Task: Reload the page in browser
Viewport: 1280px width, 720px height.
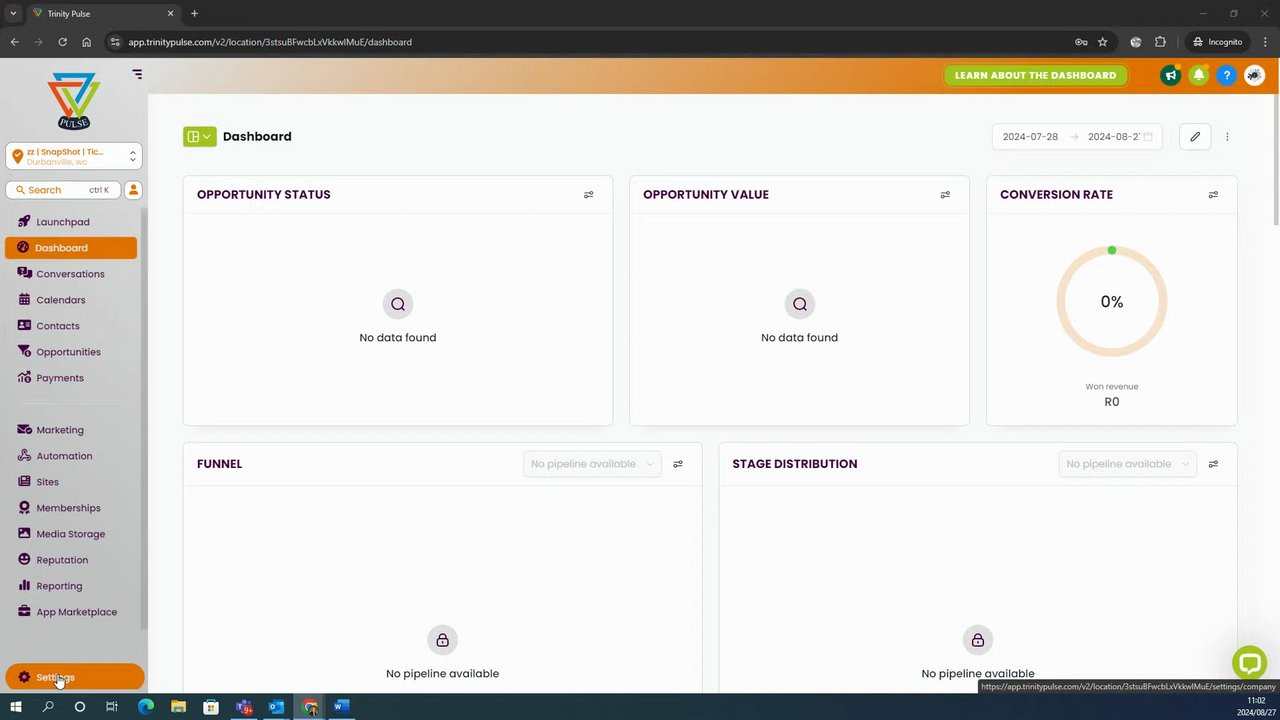Action: [x=62, y=42]
